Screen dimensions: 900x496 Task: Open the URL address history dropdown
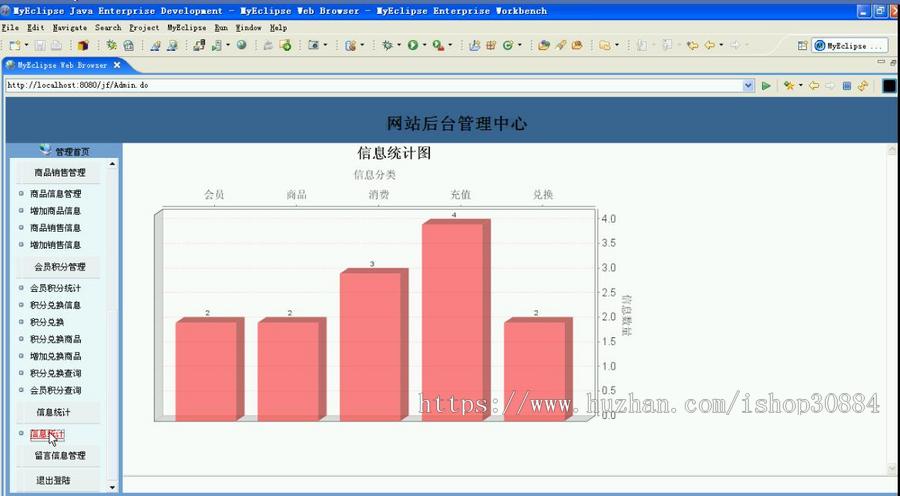tap(748, 86)
